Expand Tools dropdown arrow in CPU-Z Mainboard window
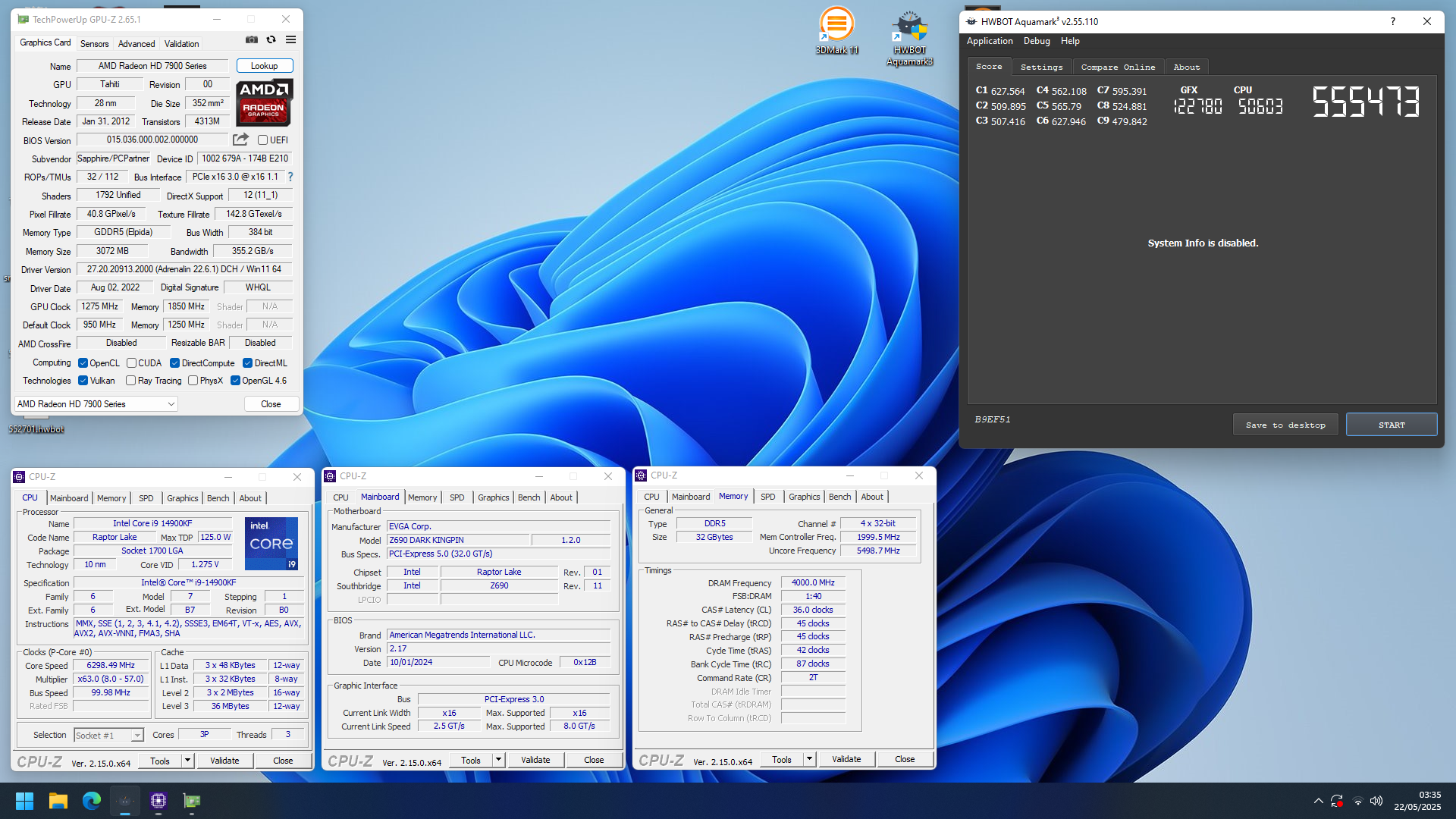This screenshot has height=819, width=1456. 498,759
